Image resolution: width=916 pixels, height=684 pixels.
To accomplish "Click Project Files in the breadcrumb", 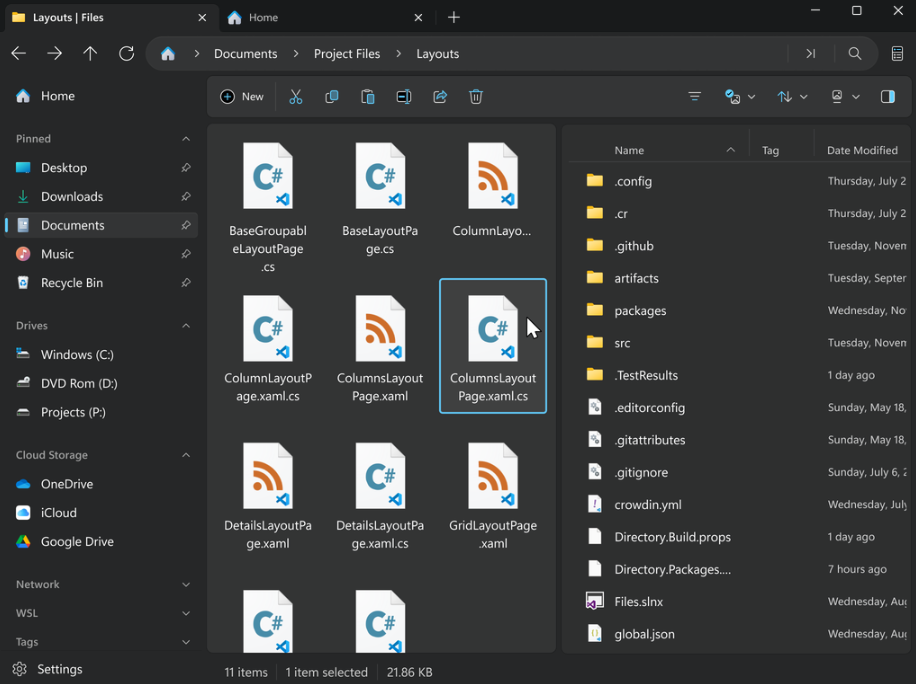I will click(x=347, y=54).
